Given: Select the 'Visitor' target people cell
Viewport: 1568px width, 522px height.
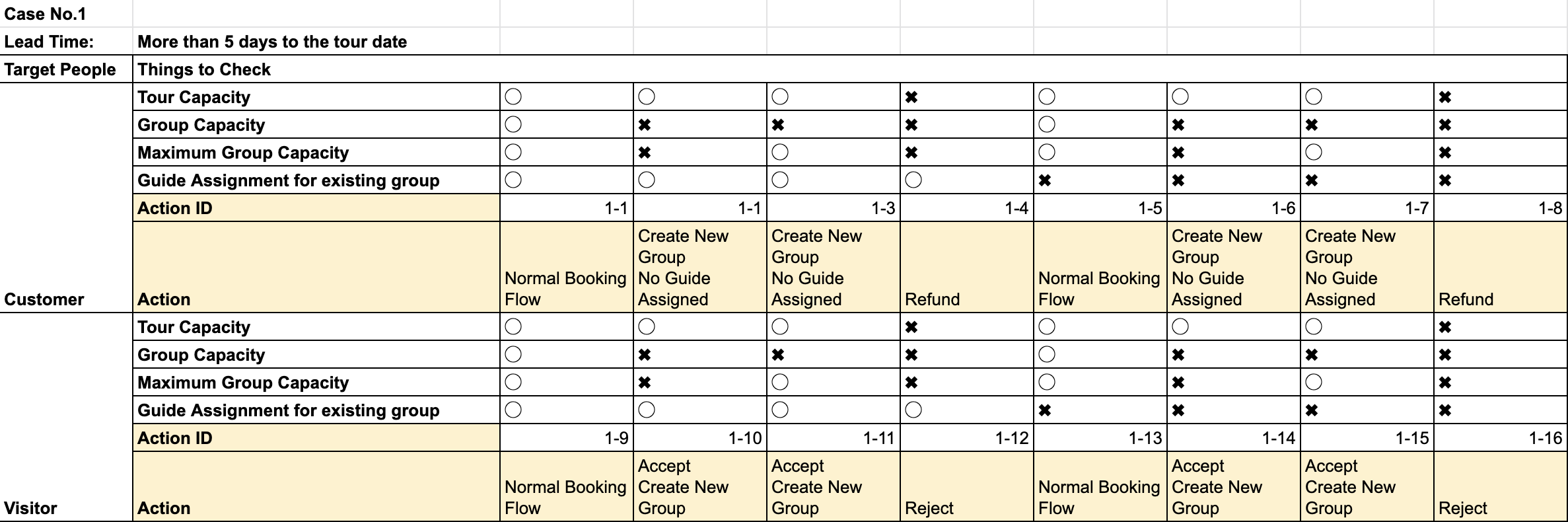Looking at the screenshot, I should click(30, 508).
